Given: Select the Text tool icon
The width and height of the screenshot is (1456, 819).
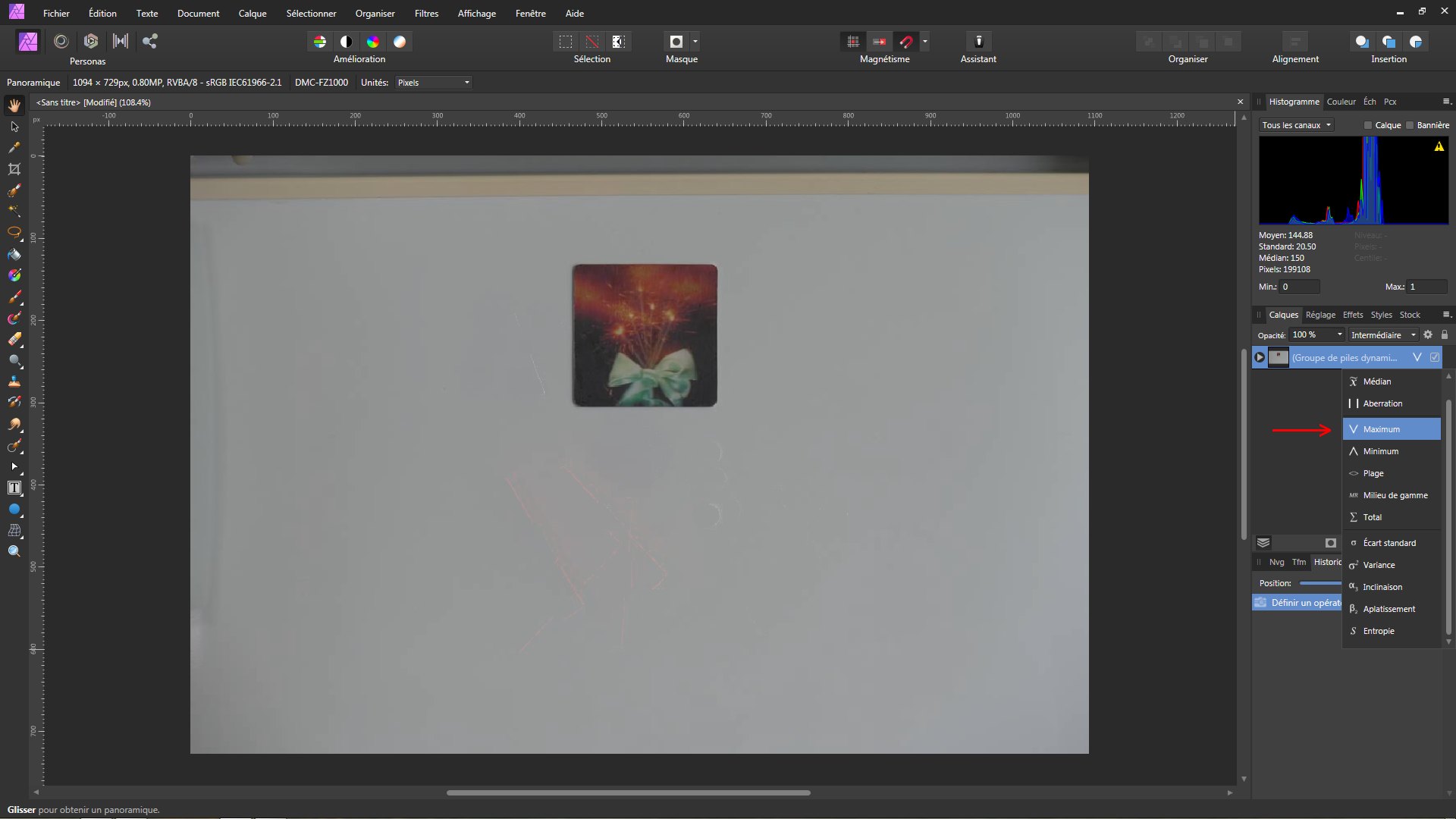Looking at the screenshot, I should pyautogui.click(x=14, y=488).
